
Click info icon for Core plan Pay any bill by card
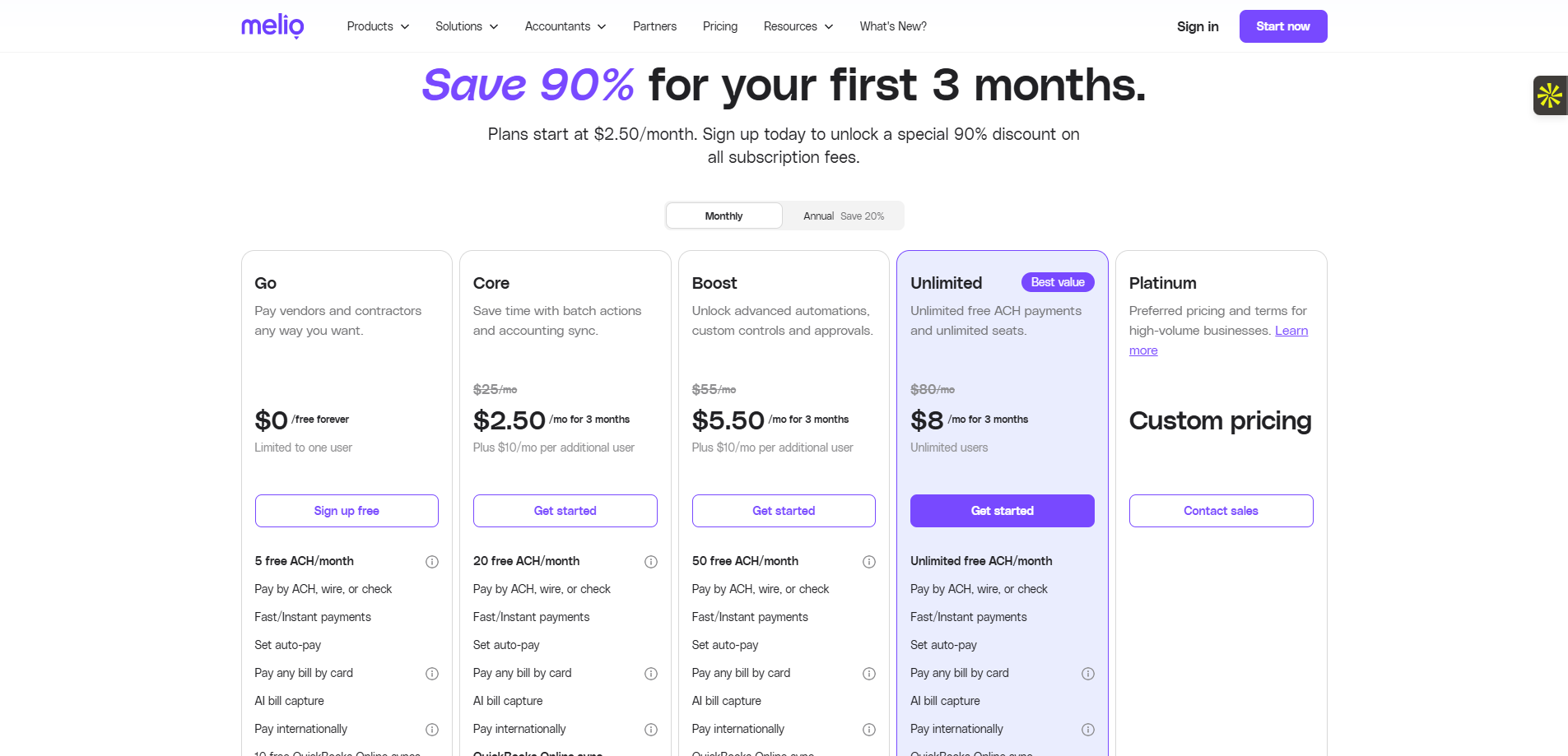pos(651,674)
